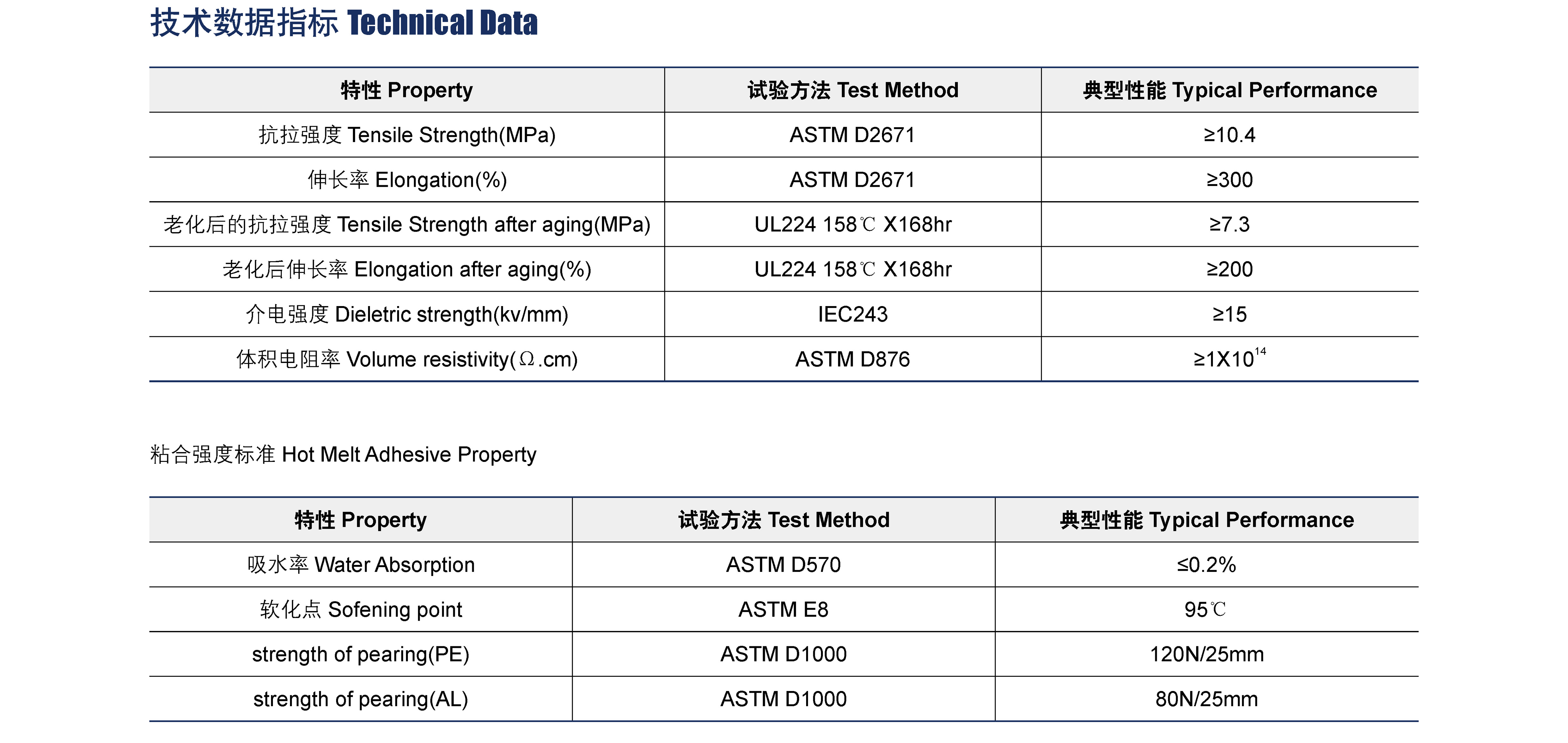Click the ASTM E8 test method cell

[x=783, y=609]
